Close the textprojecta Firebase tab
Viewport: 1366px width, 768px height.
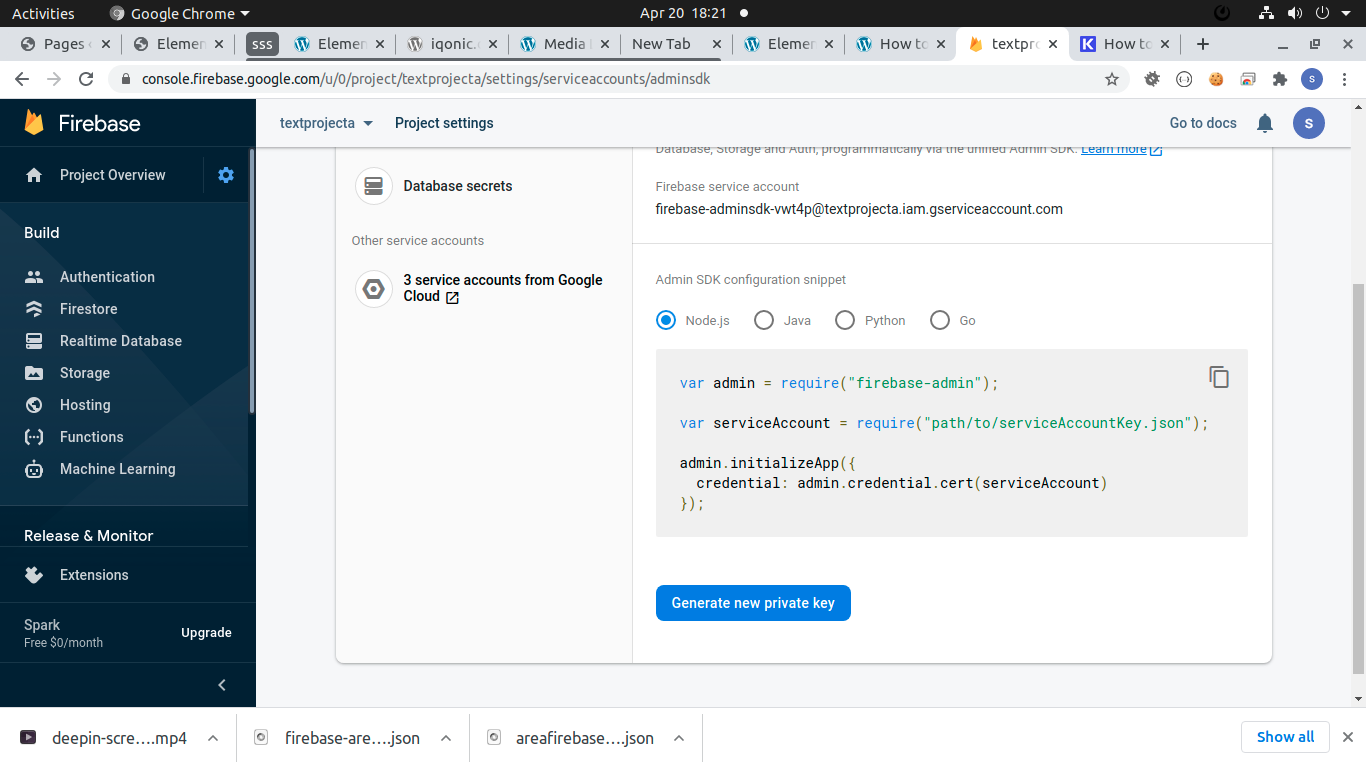[1052, 44]
